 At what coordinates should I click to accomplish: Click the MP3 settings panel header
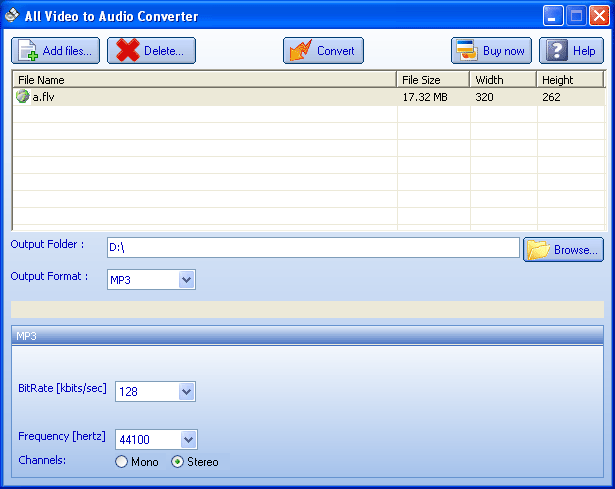point(308,336)
